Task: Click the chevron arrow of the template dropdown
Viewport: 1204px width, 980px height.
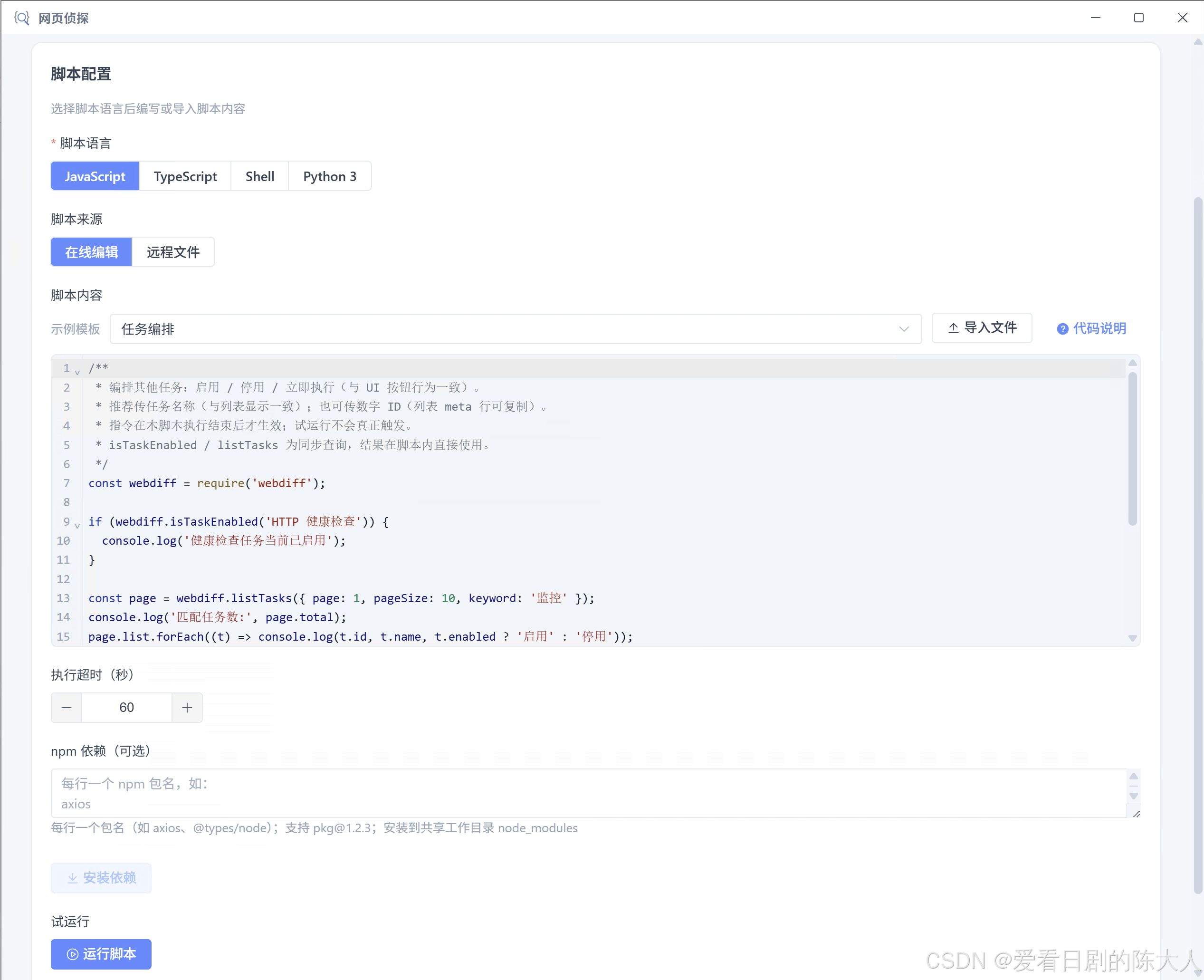Action: pyautogui.click(x=904, y=328)
